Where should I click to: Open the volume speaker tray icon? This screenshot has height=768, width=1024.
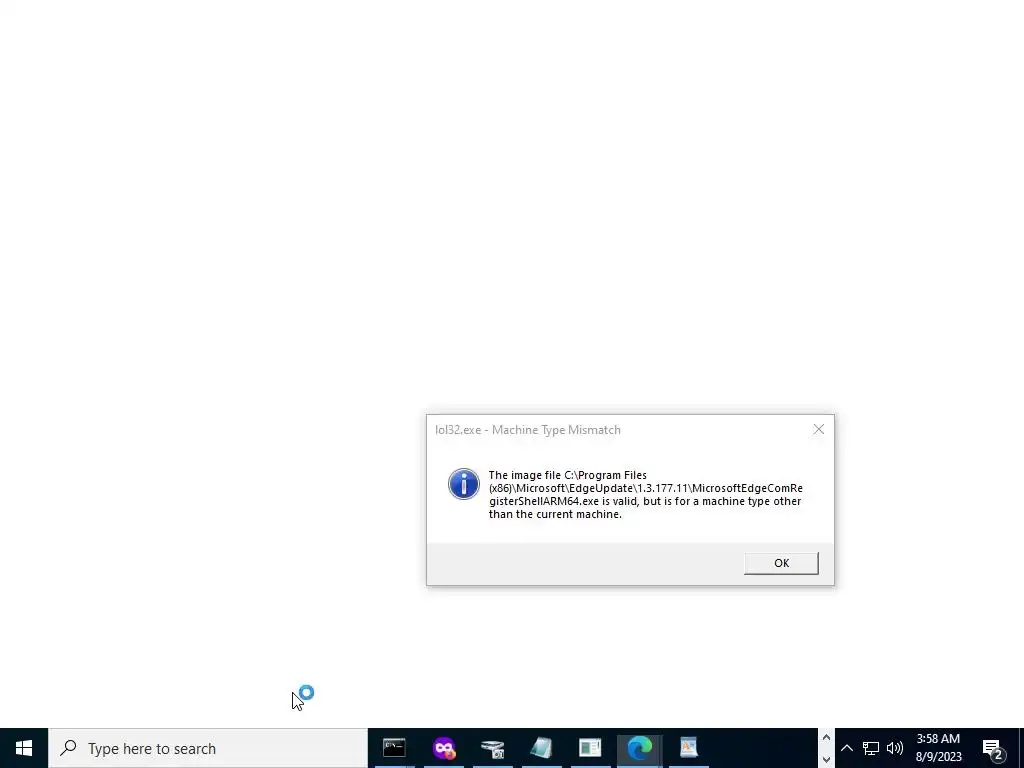click(895, 748)
